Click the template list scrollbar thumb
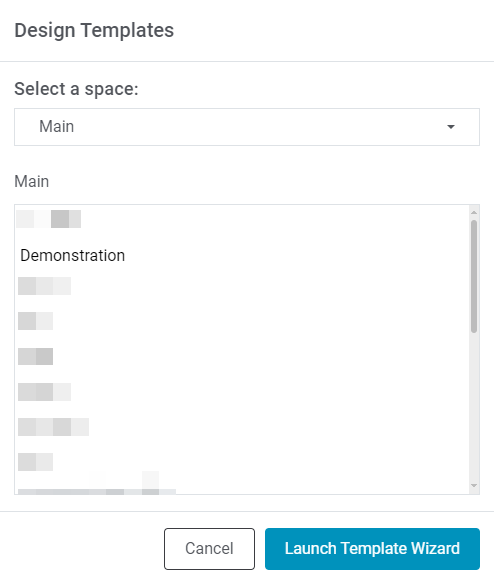 point(474,277)
